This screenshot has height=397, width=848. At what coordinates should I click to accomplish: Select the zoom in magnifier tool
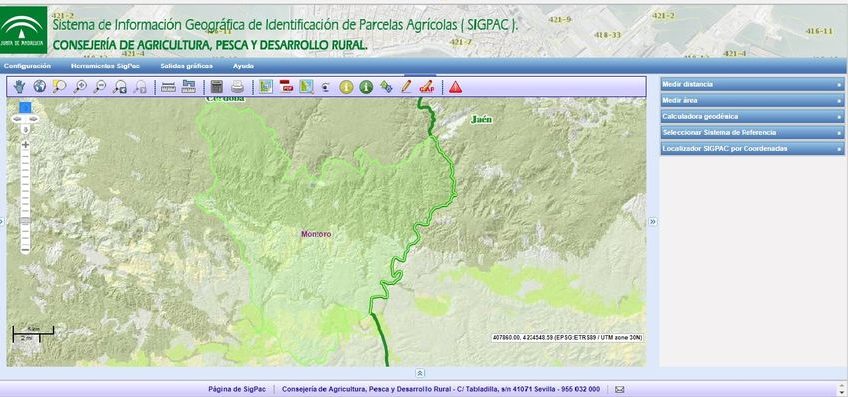click(x=80, y=87)
